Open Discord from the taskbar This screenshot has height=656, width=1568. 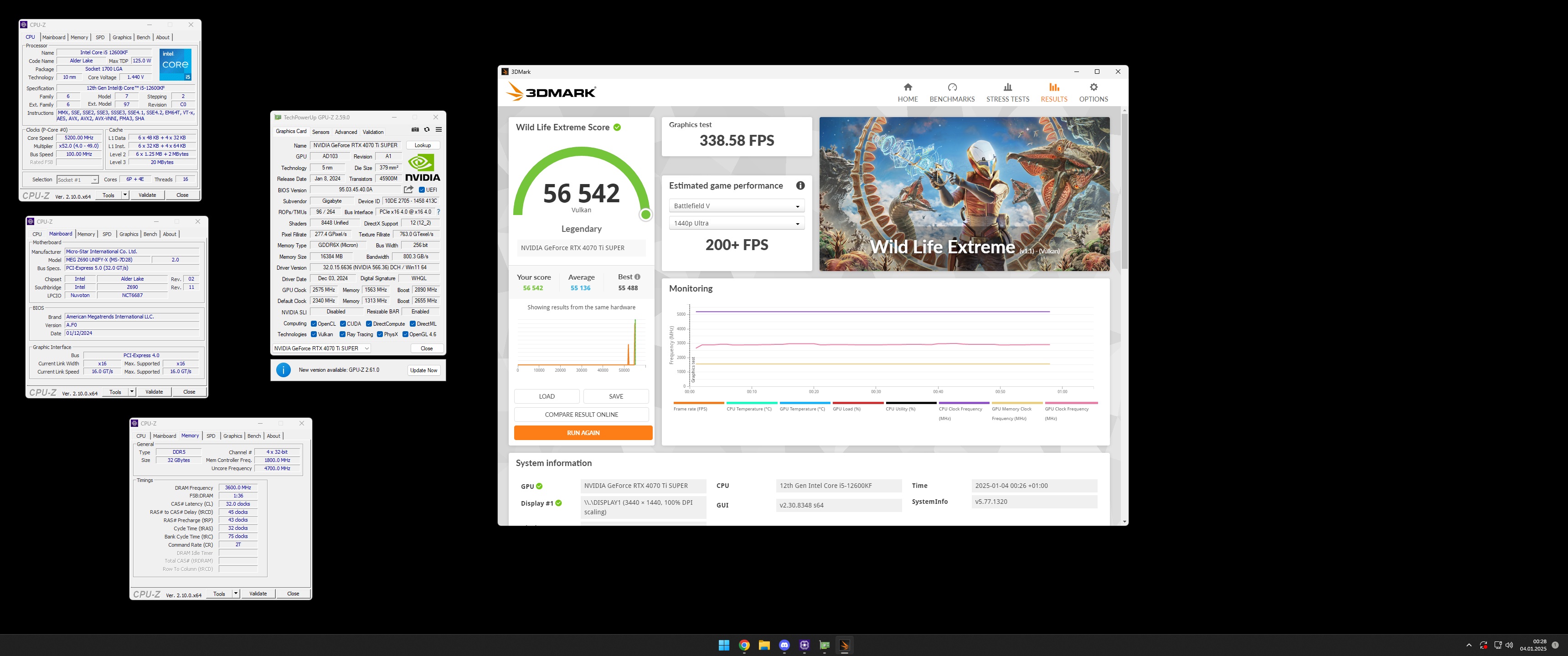tap(784, 645)
